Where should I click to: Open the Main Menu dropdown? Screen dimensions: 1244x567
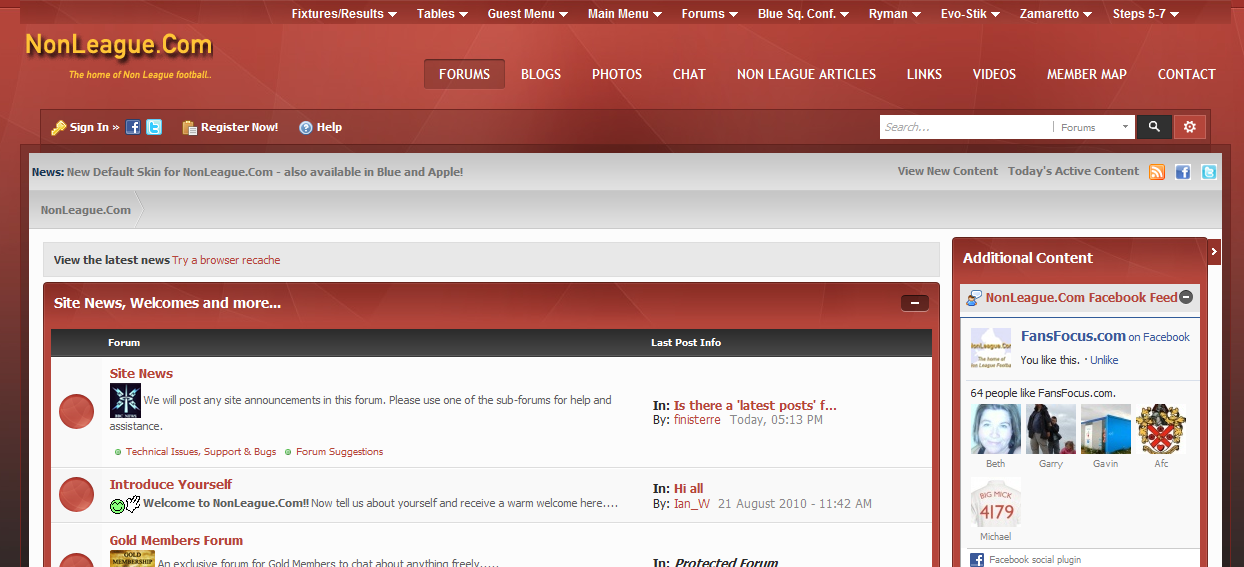coord(625,14)
